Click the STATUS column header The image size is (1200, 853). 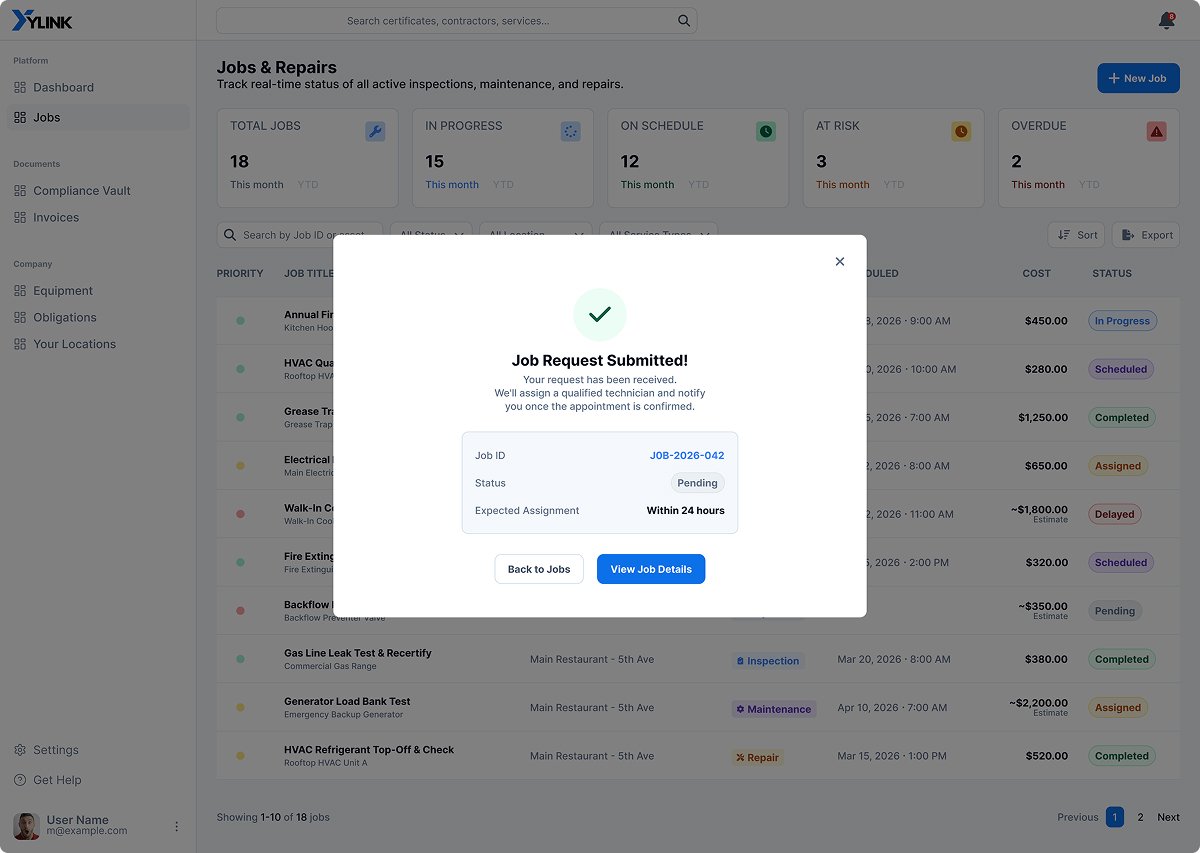click(1112, 273)
